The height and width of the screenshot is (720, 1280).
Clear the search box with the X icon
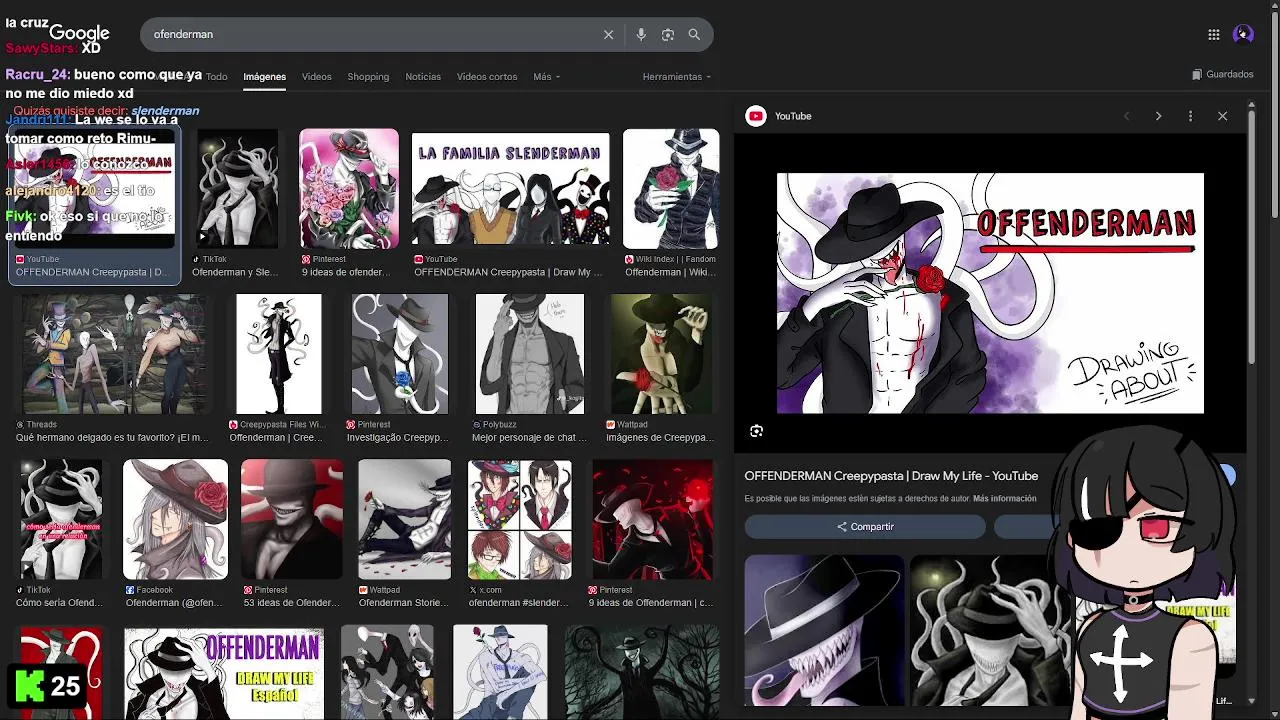[608, 34]
